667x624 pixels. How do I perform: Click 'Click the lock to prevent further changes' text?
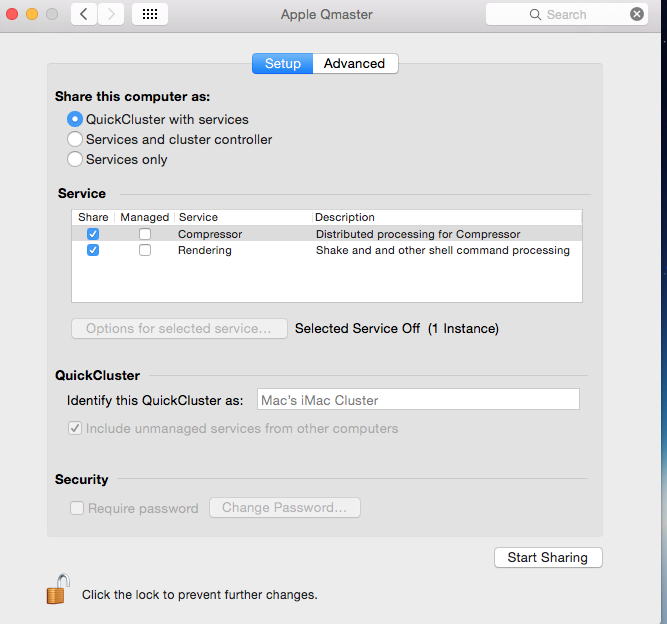(x=200, y=595)
